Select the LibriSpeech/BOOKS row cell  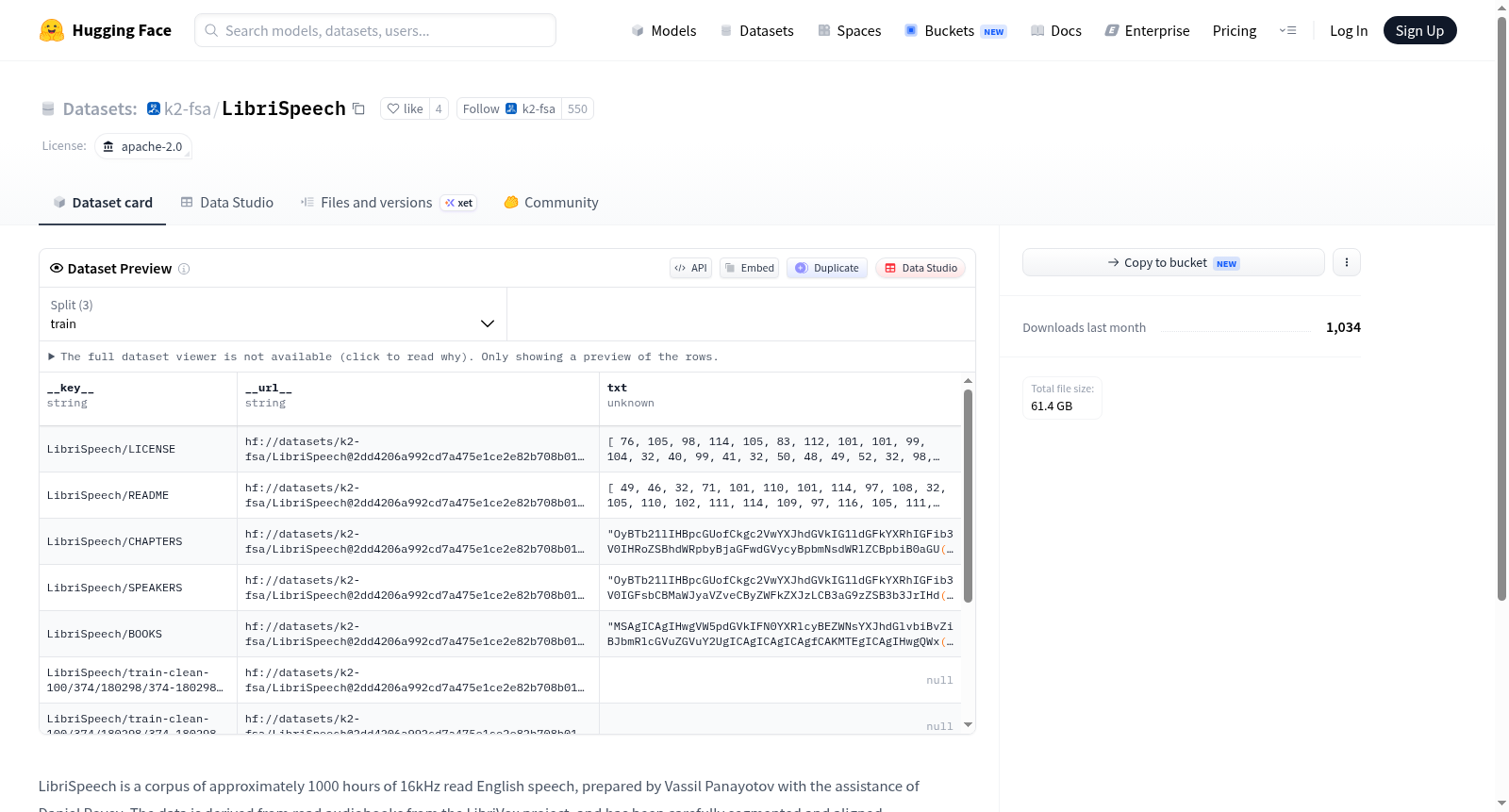point(138,634)
